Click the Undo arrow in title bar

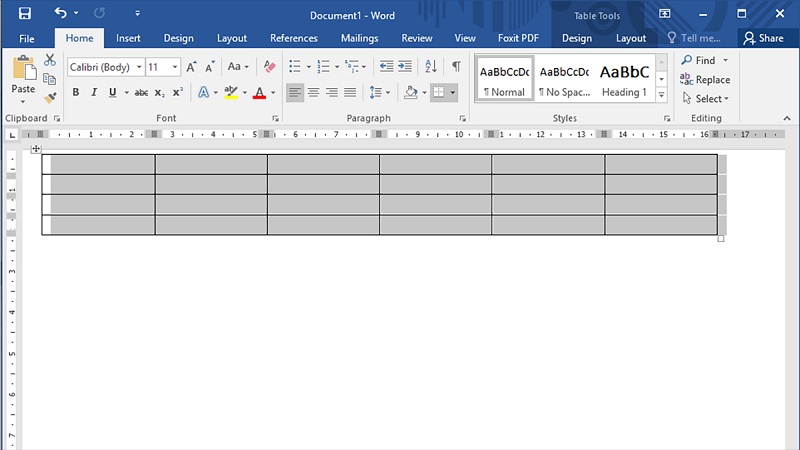point(60,13)
